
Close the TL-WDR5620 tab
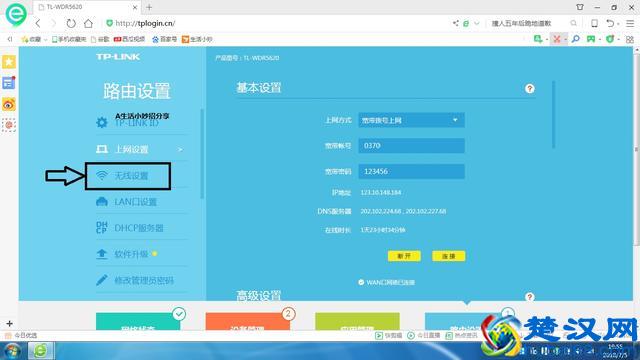pos(135,7)
